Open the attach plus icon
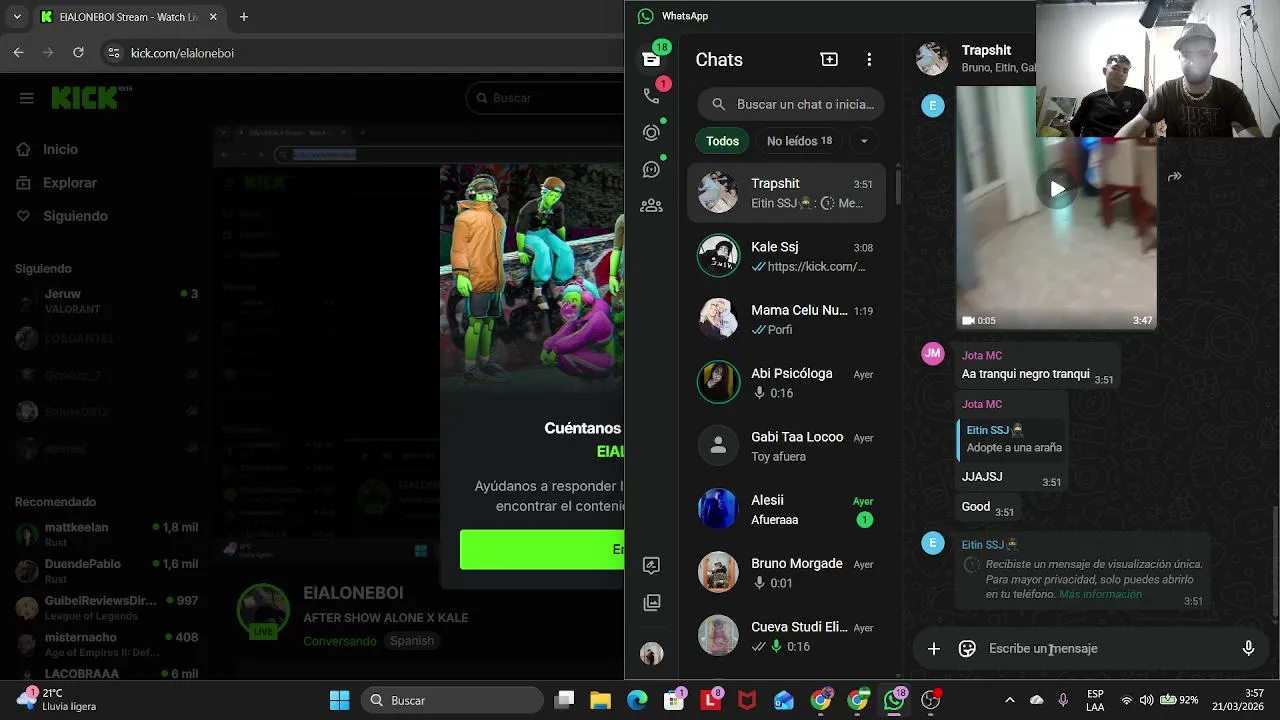 (933, 649)
